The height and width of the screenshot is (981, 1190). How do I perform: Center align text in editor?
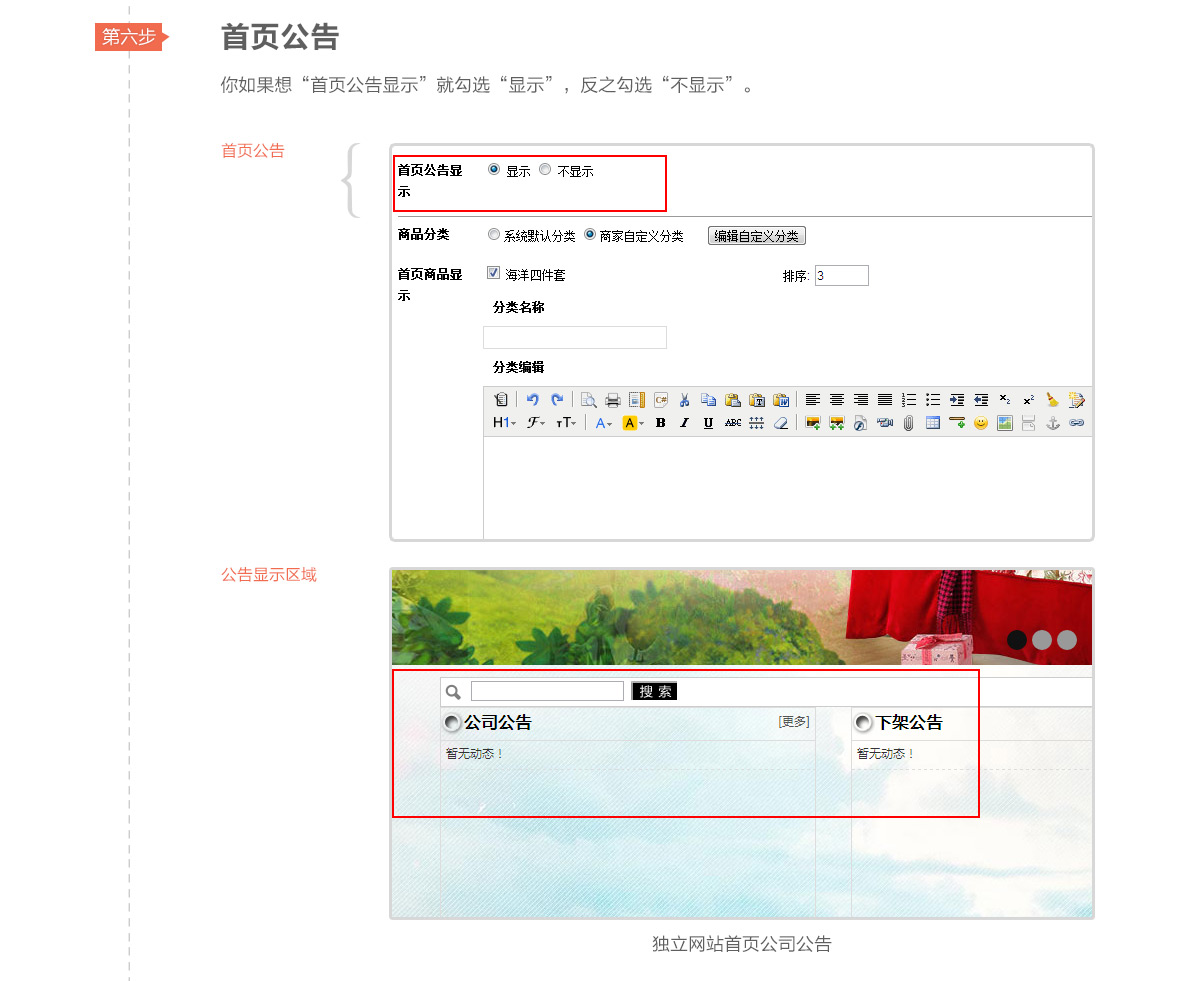(836, 400)
